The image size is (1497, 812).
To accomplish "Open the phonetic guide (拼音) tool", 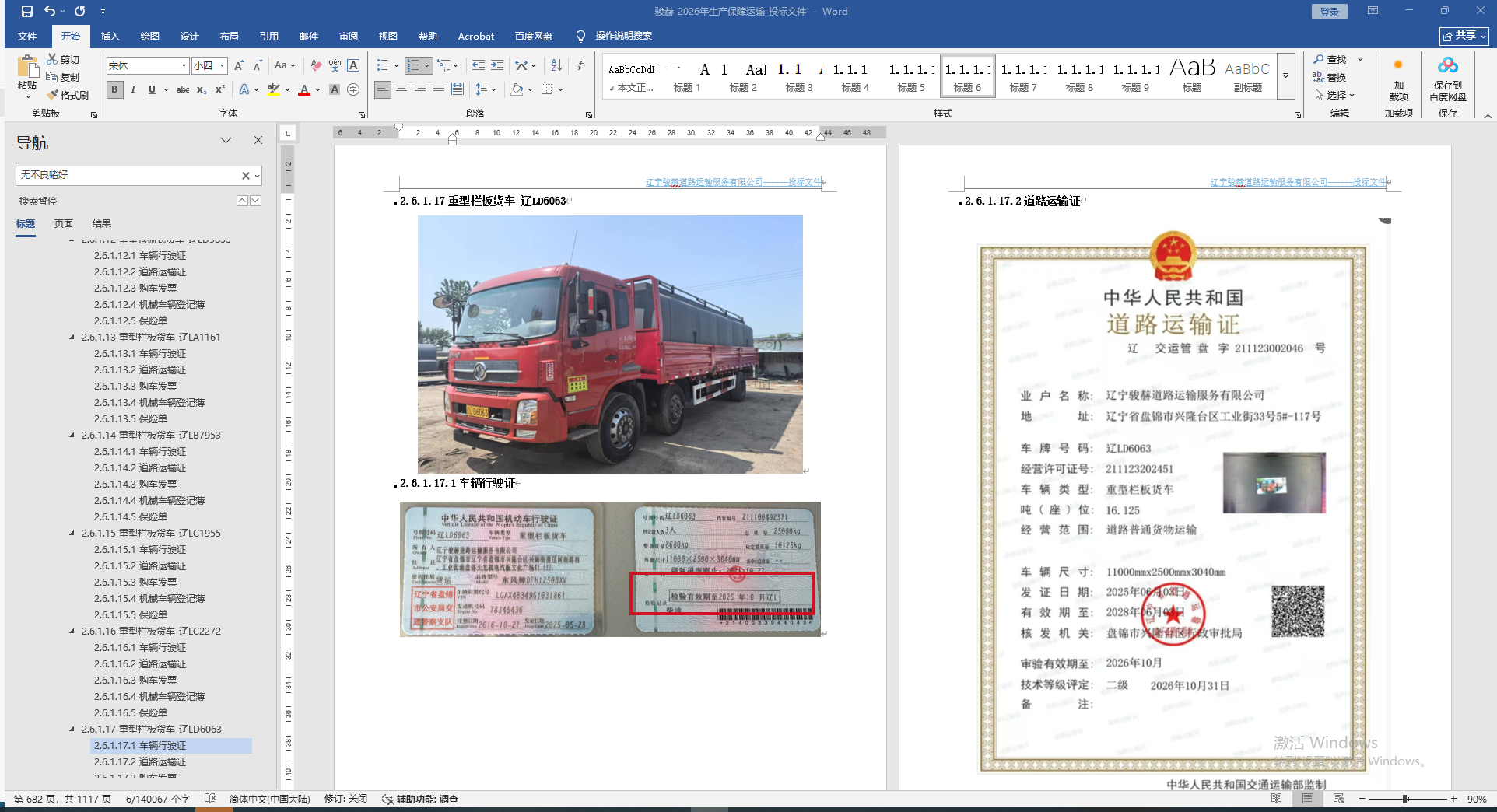I will coord(335,66).
